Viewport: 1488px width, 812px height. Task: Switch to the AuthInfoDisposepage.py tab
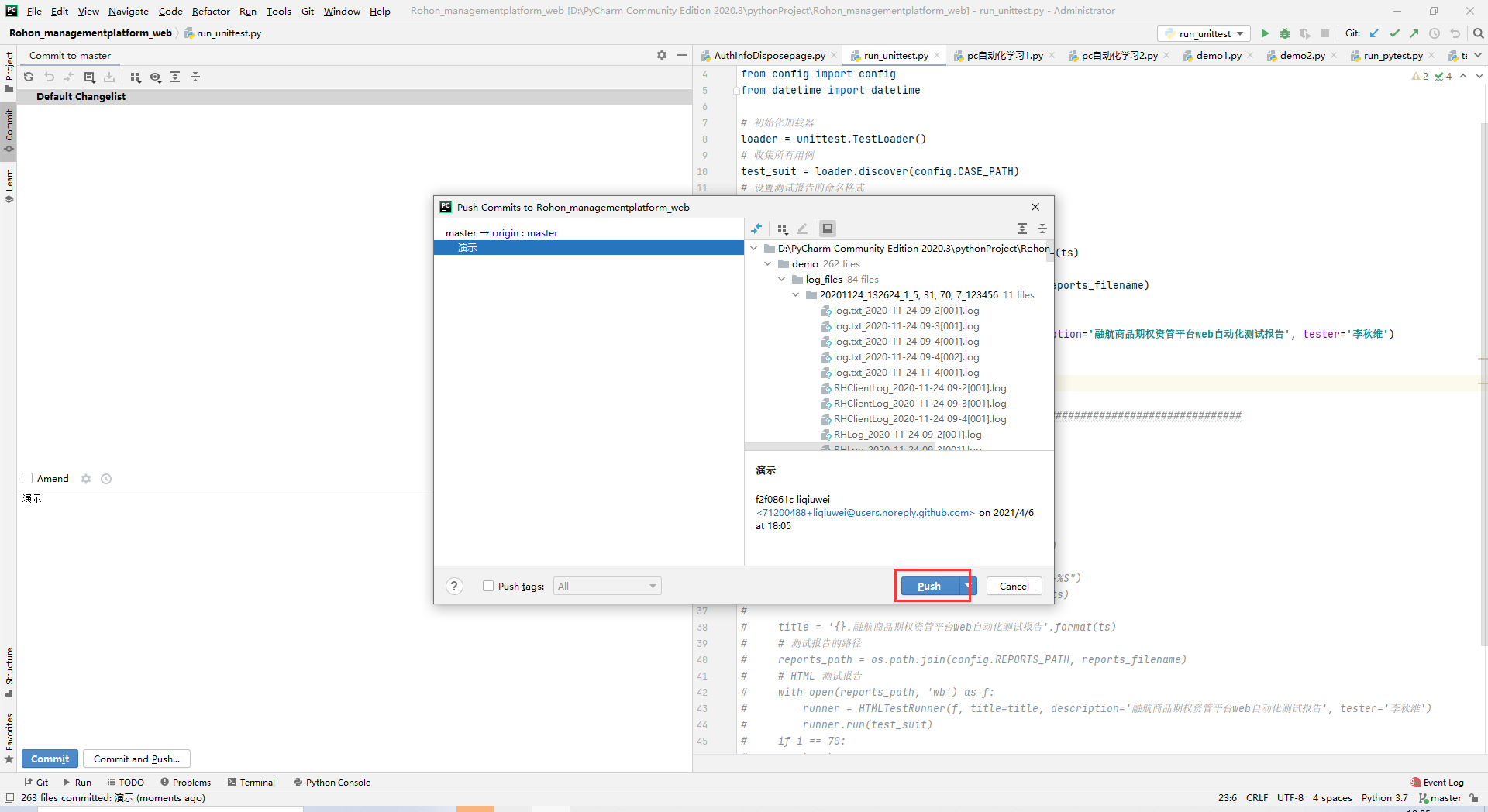pos(769,55)
